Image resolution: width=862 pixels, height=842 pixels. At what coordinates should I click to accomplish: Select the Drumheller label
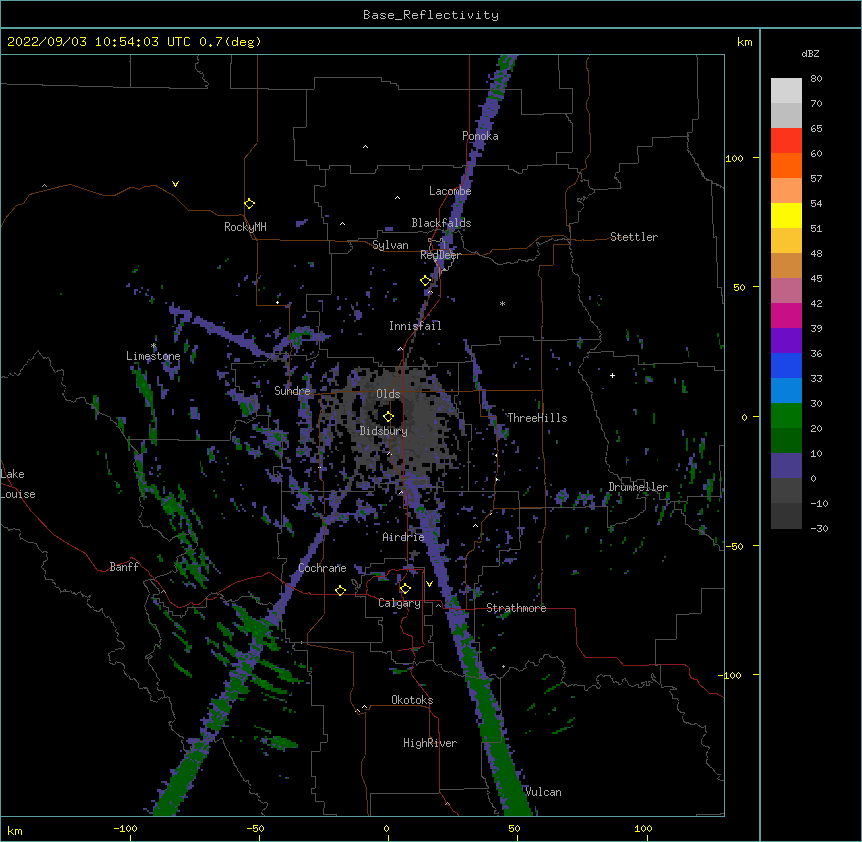[x=638, y=487]
